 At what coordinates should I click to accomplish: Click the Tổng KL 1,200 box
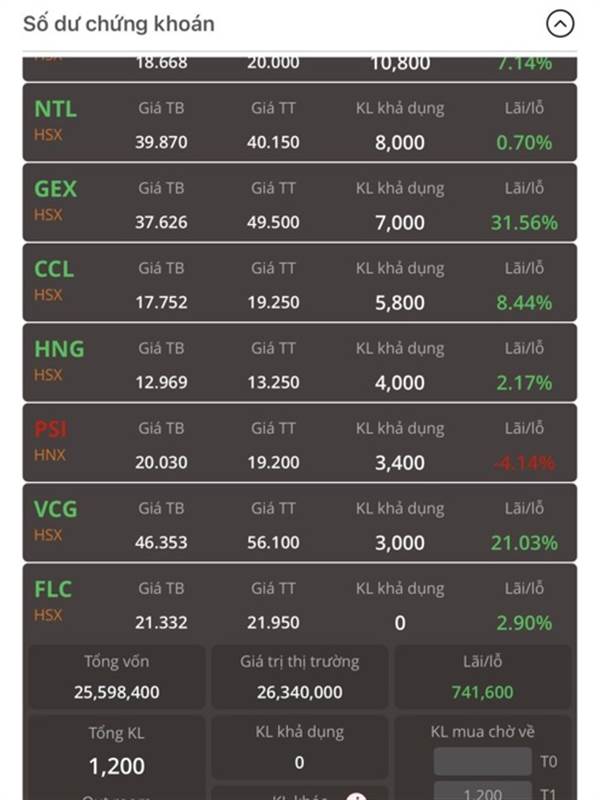tap(117, 751)
